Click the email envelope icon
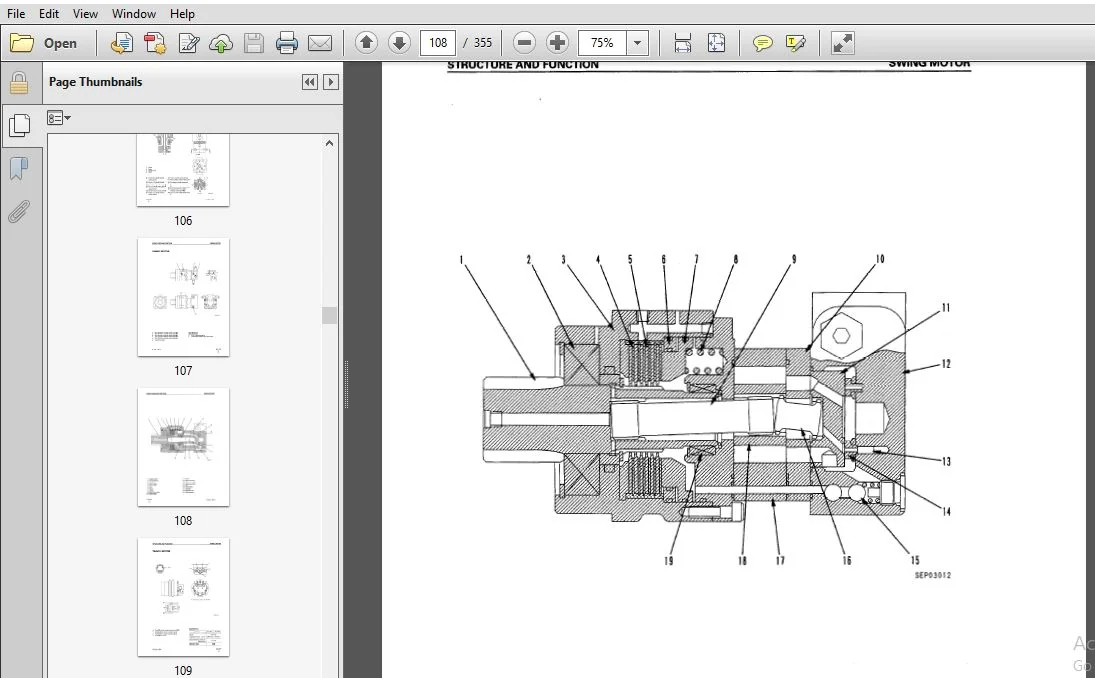This screenshot has height=678, width=1095. click(x=320, y=43)
